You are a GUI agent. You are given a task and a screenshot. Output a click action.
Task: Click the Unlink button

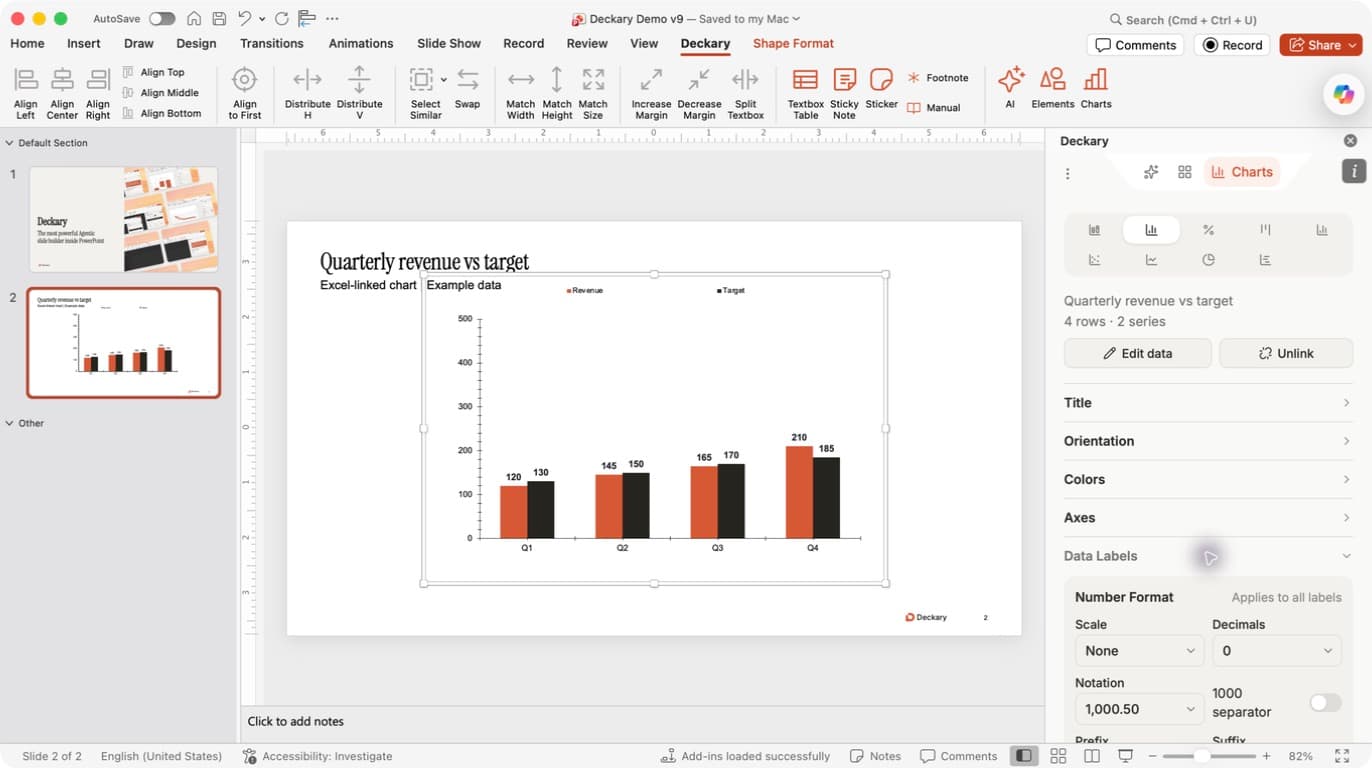click(1286, 353)
